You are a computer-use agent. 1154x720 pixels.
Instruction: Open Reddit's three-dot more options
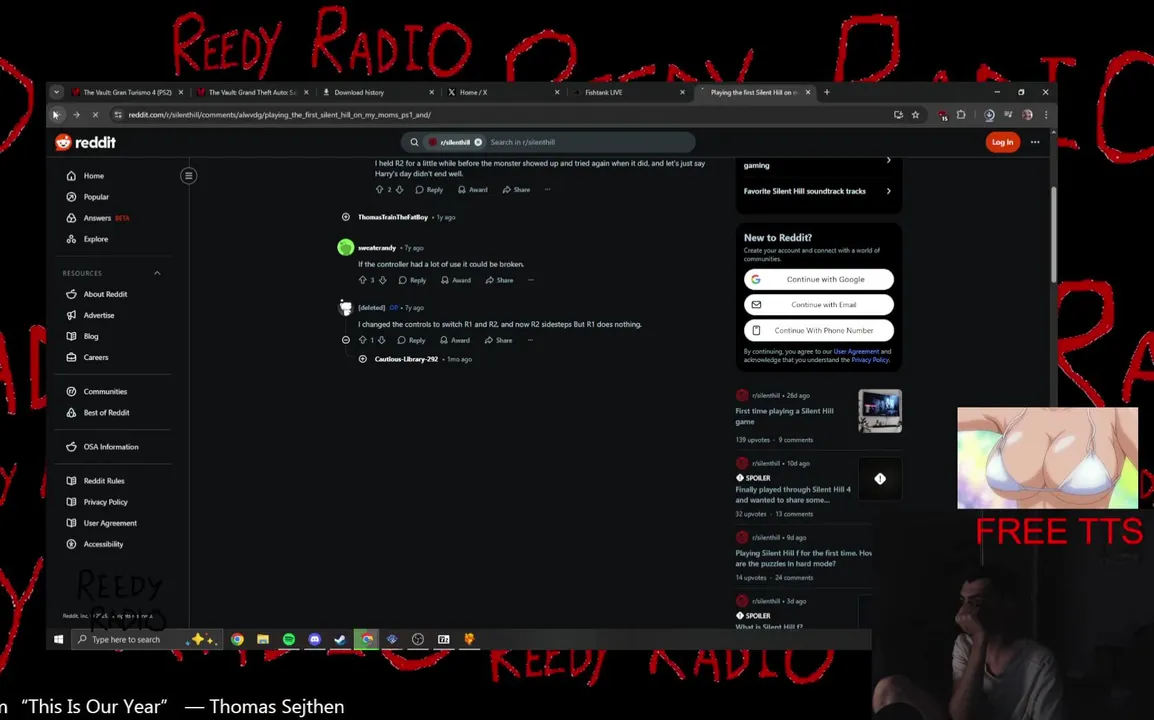[1035, 142]
